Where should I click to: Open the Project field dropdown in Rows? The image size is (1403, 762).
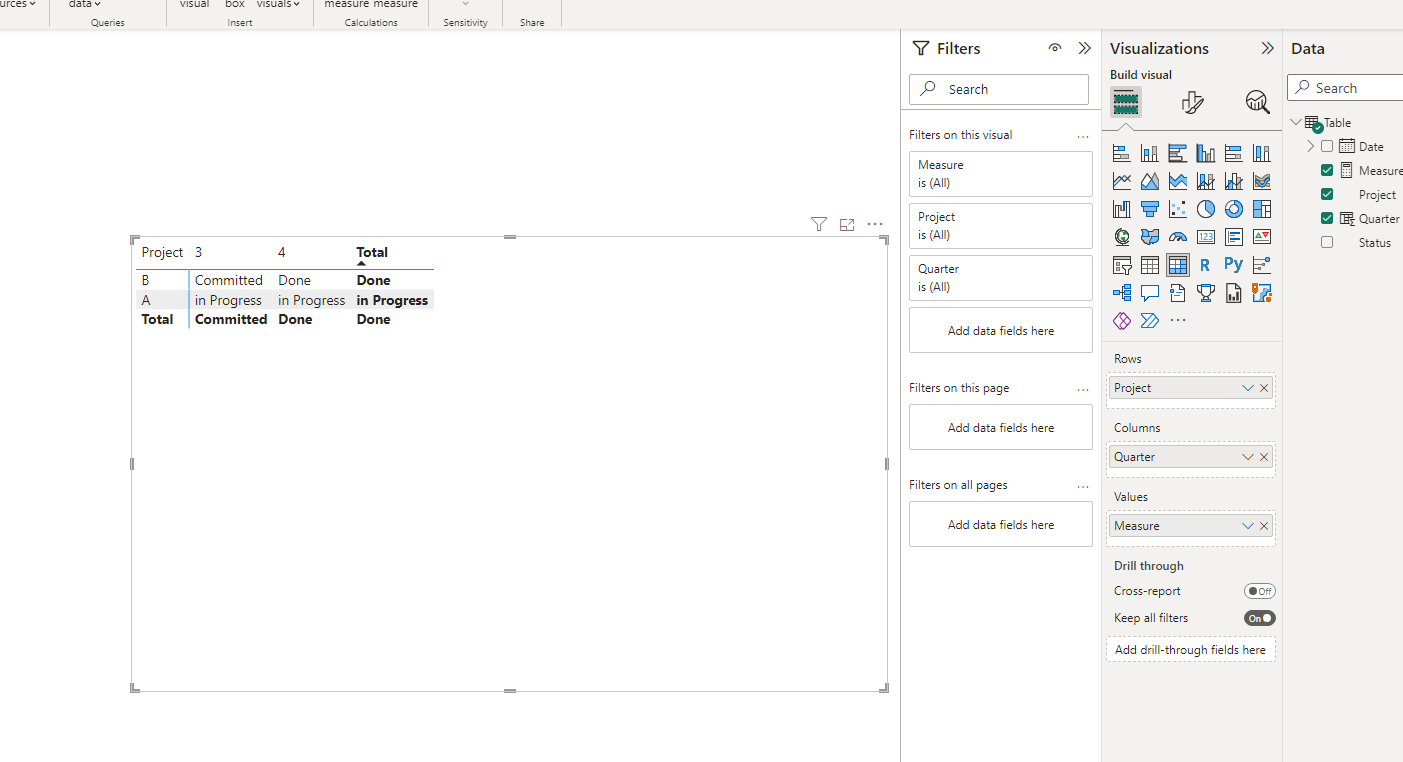point(1248,388)
